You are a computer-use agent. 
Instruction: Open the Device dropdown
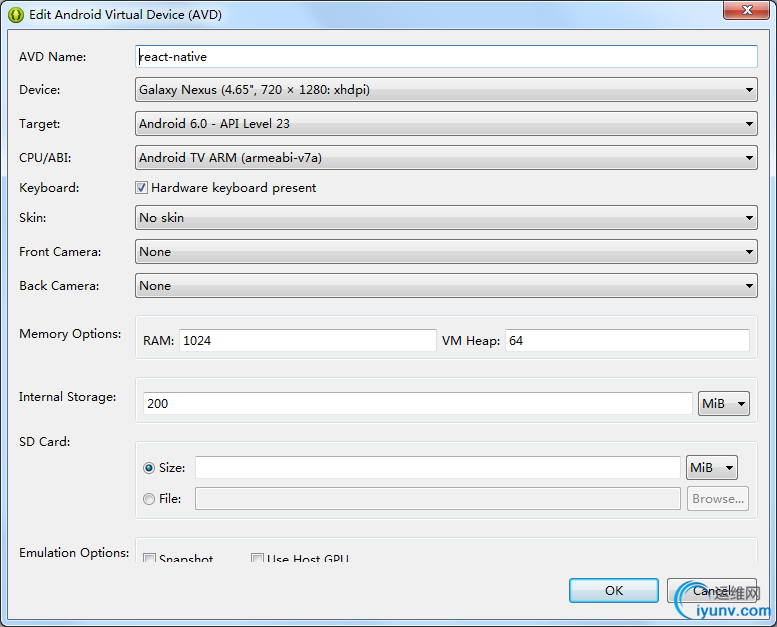(x=446, y=90)
